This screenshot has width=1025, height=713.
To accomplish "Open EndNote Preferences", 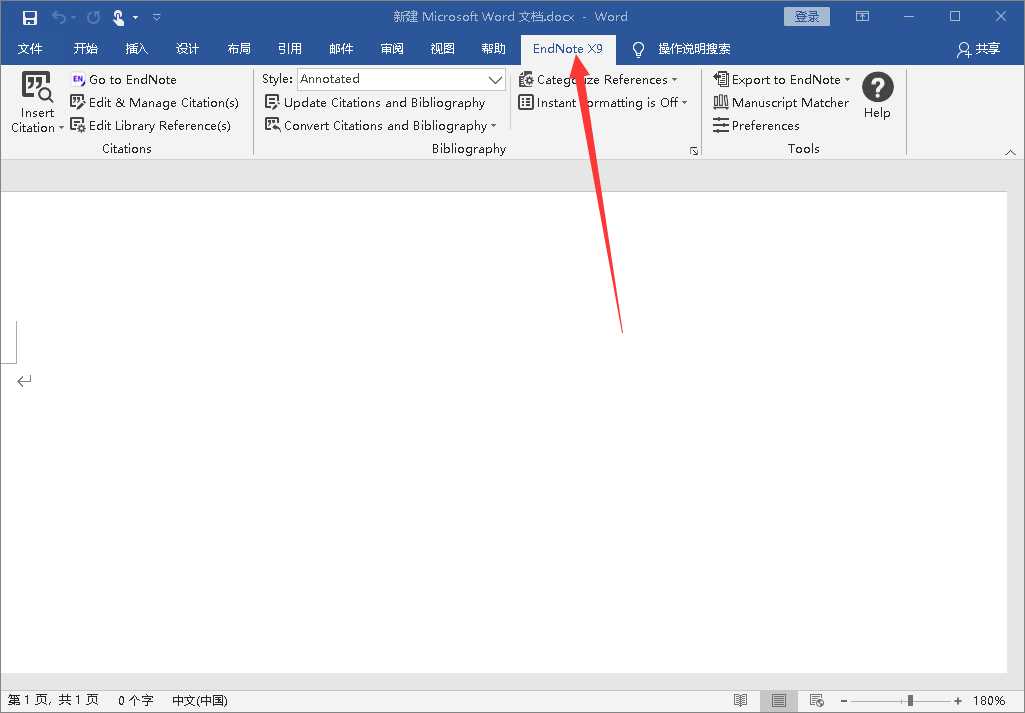I will pos(756,125).
